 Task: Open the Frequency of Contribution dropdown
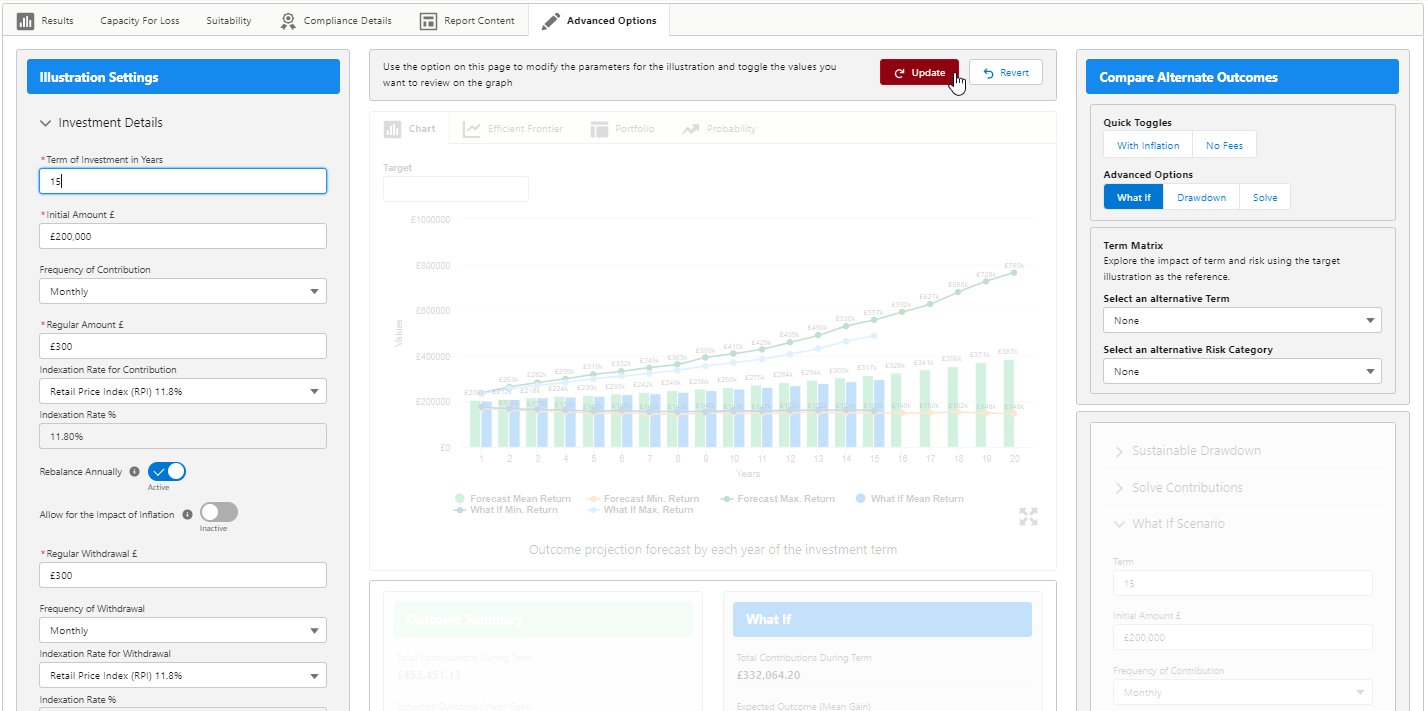pyautogui.click(x=183, y=292)
